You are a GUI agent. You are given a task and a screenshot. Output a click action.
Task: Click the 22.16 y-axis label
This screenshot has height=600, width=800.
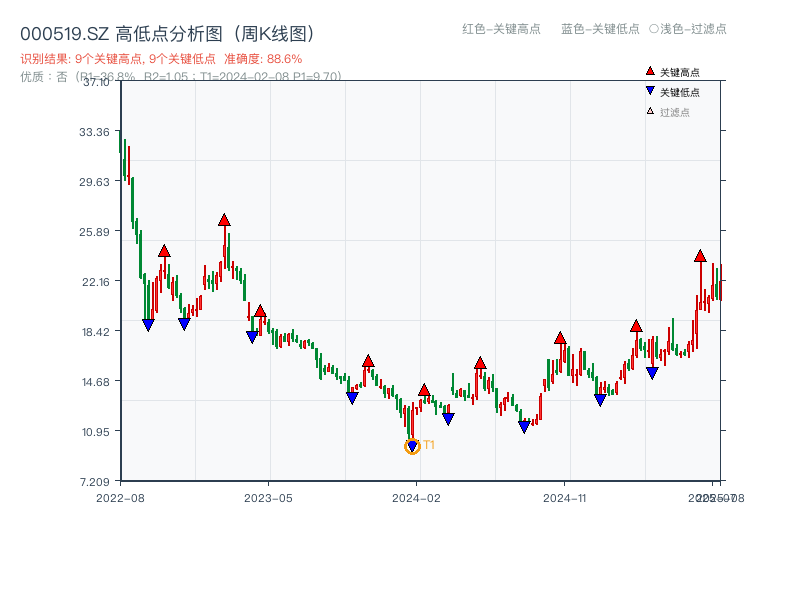[x=96, y=282]
